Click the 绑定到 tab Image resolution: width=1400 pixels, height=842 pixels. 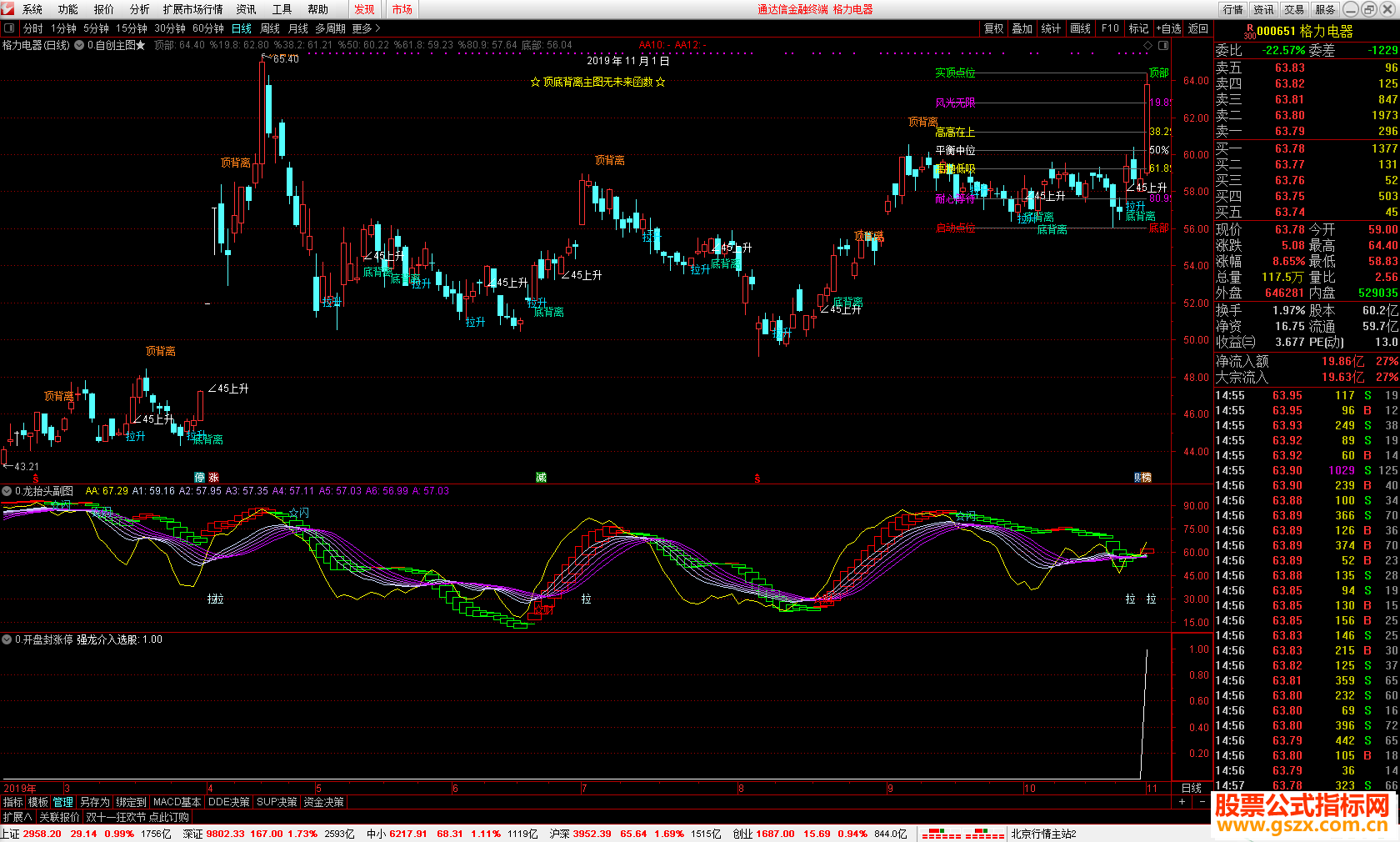tap(131, 802)
